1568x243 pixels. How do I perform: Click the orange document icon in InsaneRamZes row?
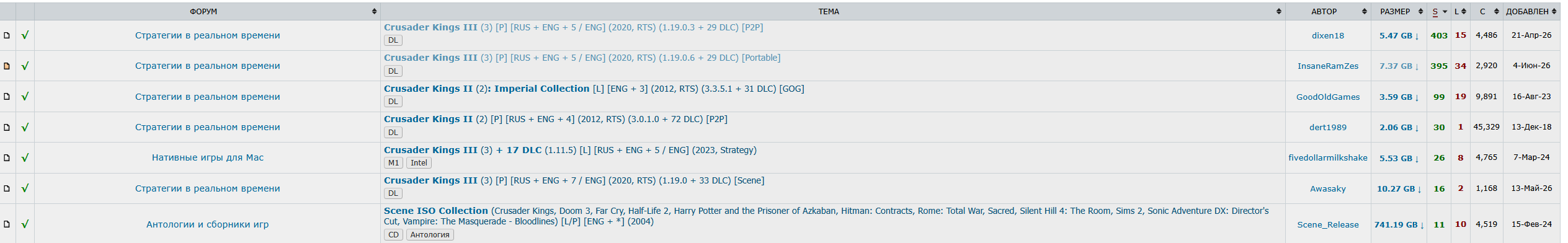7,66
